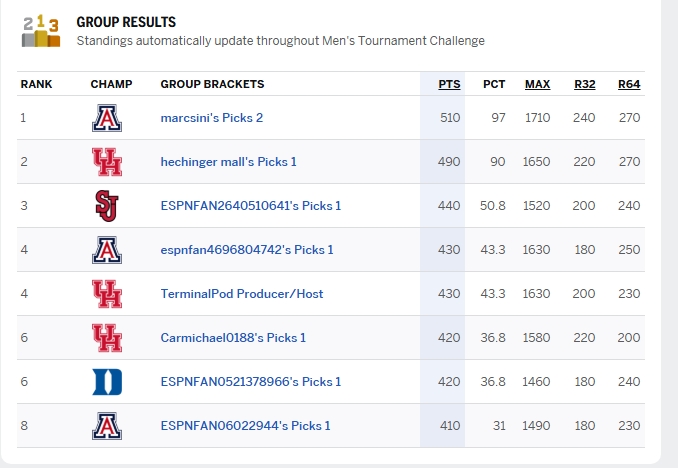The width and height of the screenshot is (678, 468).
Task: Click Arizona logo beside ESPNFAN06022944's Picks 1
Action: [106, 426]
